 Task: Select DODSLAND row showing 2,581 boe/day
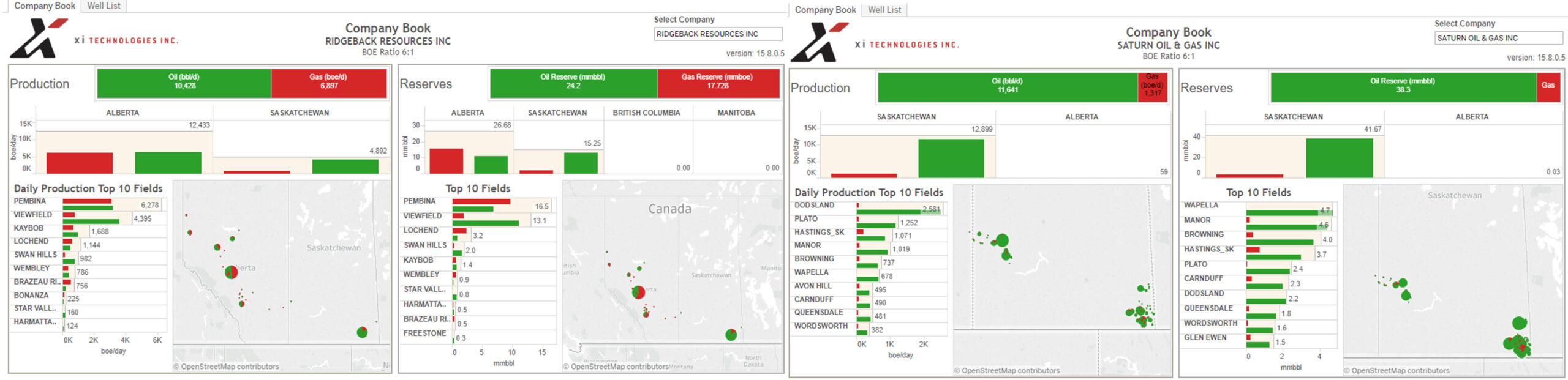click(869, 209)
